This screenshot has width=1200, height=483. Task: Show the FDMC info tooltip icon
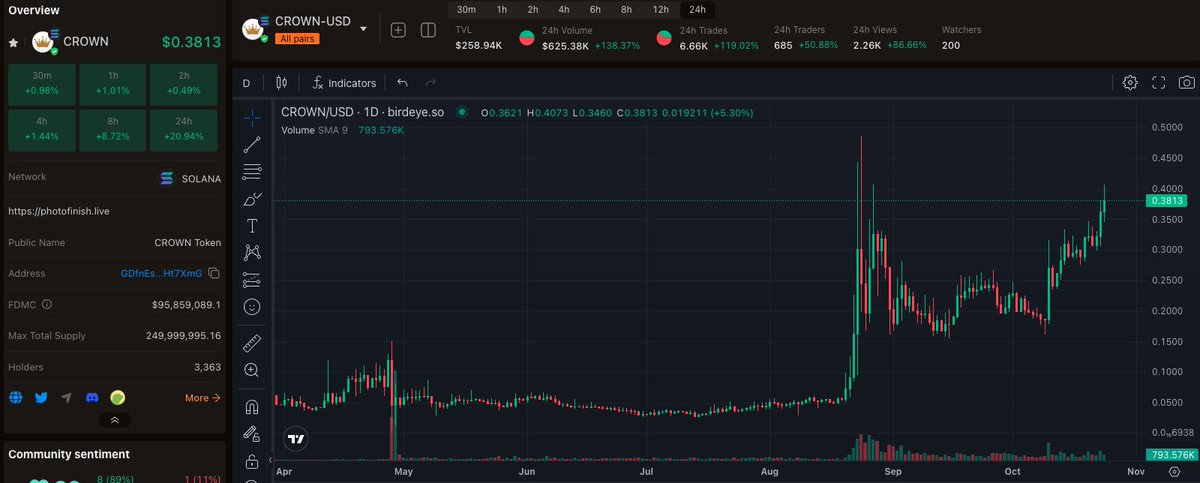(47, 304)
